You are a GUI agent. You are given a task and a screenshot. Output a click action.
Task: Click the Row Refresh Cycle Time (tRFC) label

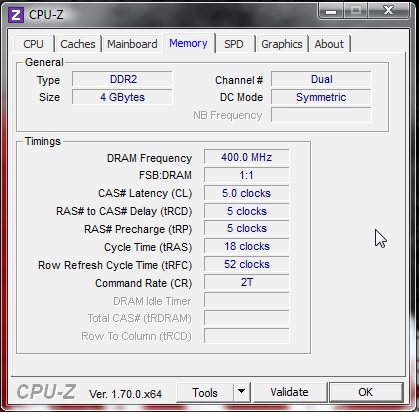pyautogui.click(x=115, y=265)
